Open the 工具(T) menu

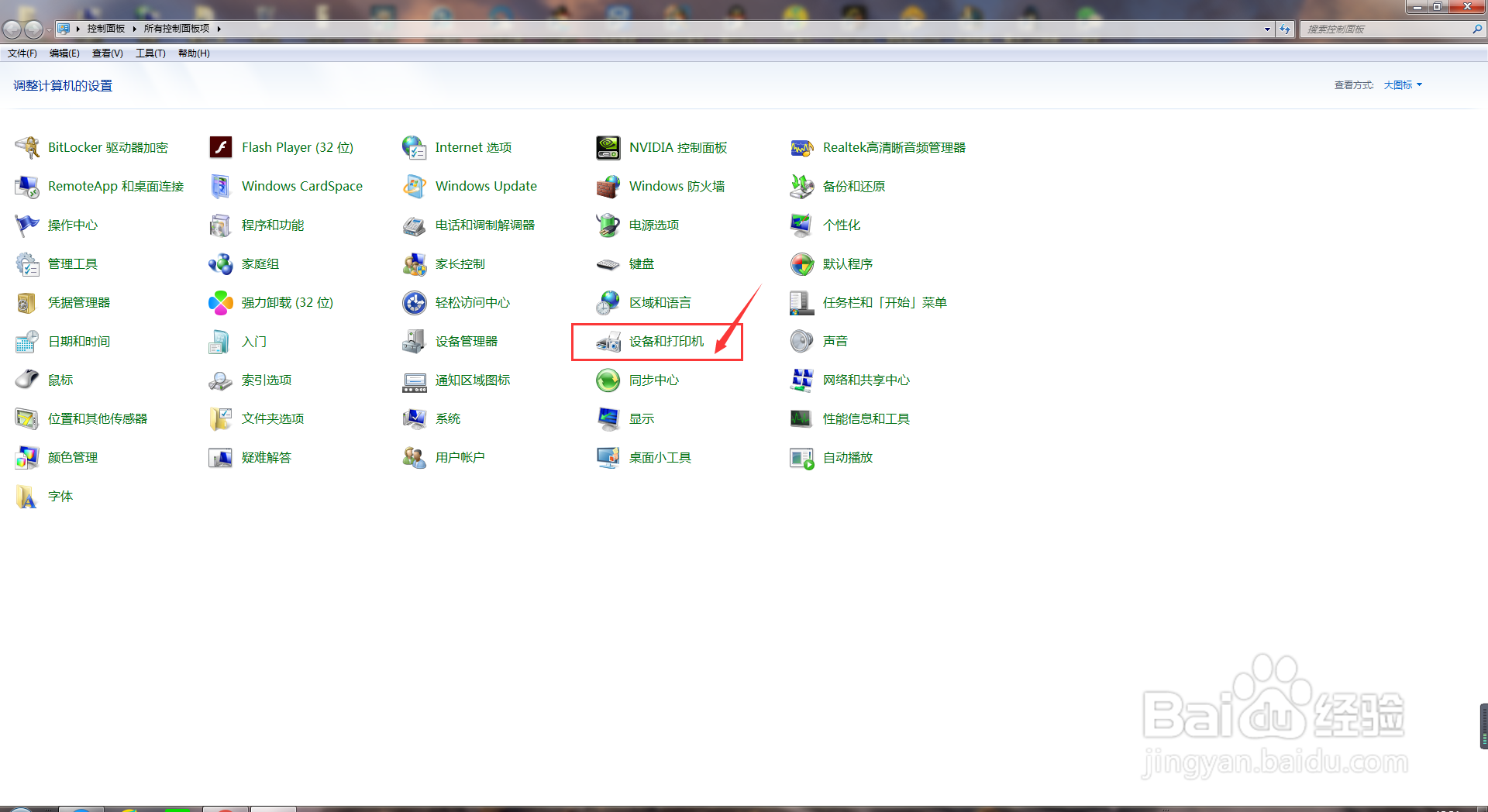150,53
